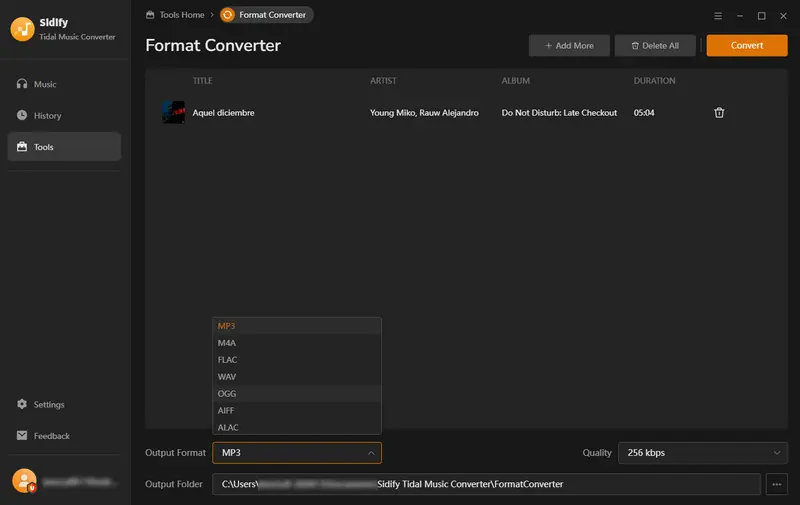
Task: Choose WAV in the format list
Action: pos(297,376)
